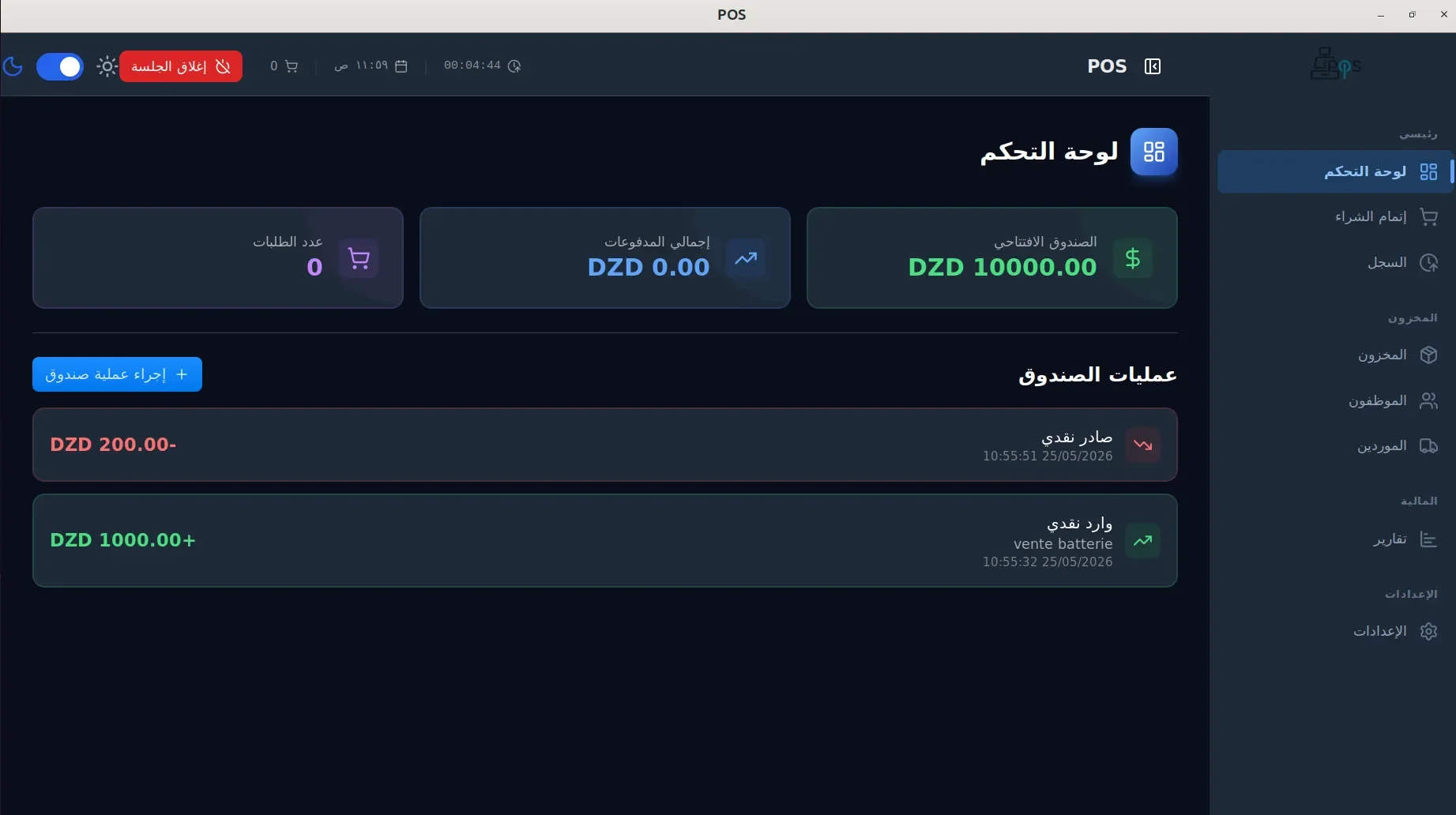The image size is (1456, 815).
Task: Click the 'vente batterie' description text
Action: [x=1063, y=544]
